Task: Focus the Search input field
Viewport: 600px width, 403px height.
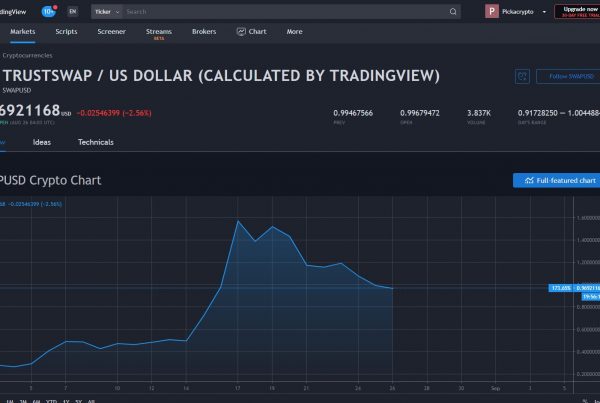Action: (285, 12)
